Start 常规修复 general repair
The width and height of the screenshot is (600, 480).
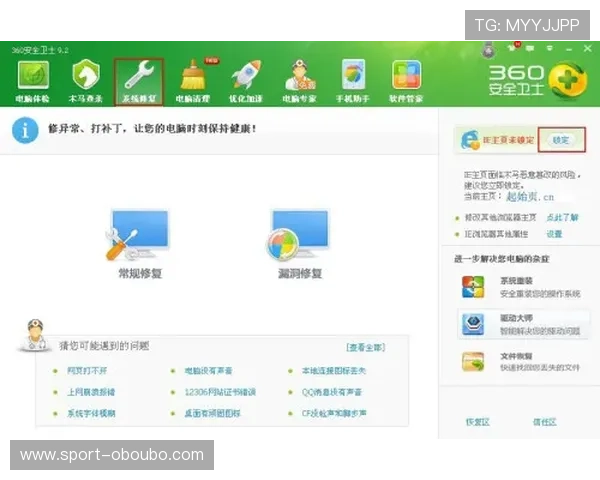point(140,244)
